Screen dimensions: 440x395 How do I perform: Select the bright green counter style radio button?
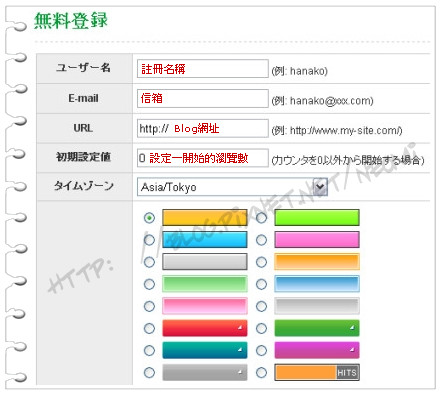point(261,218)
